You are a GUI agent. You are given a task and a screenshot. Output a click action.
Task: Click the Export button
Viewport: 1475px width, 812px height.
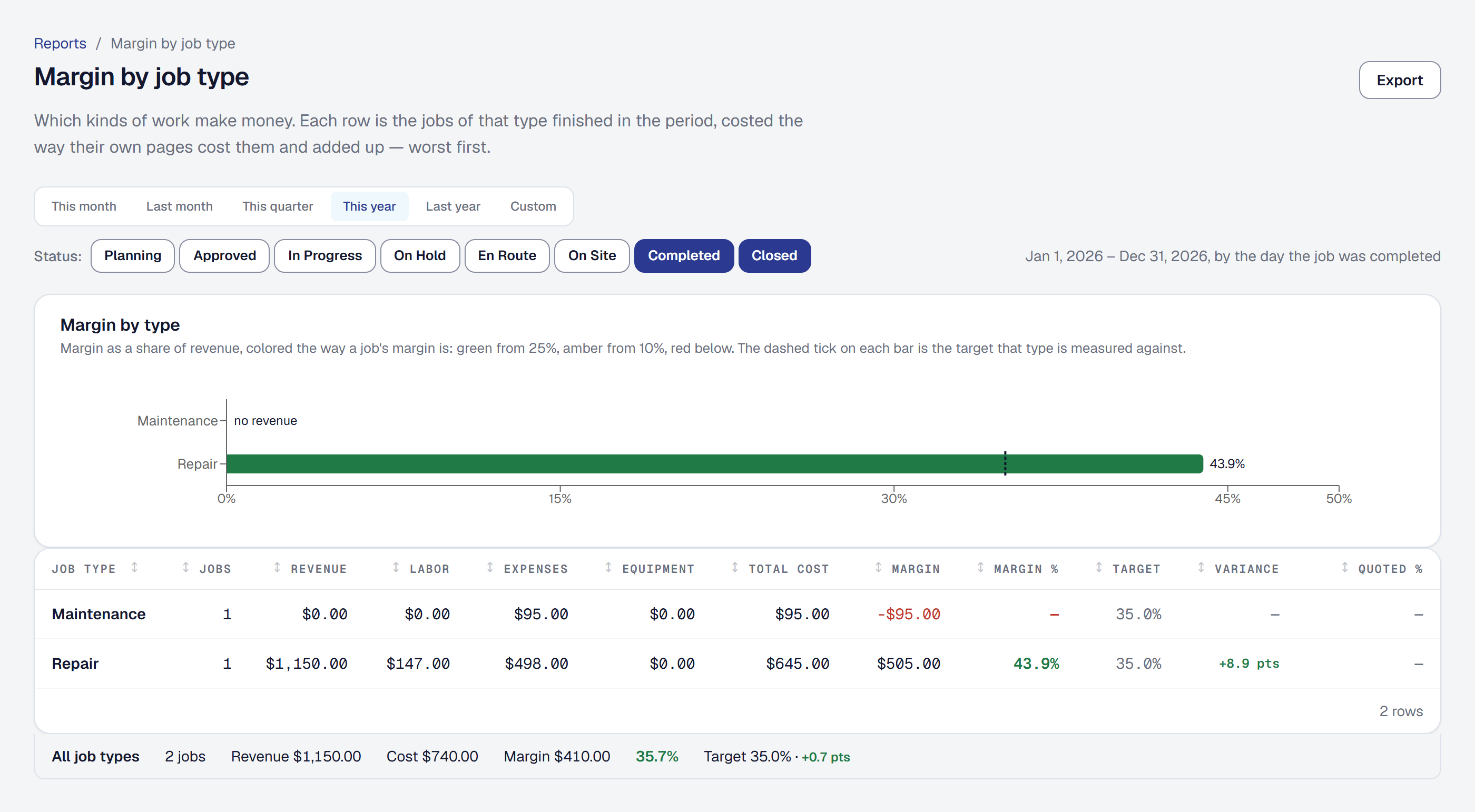[x=1400, y=80]
